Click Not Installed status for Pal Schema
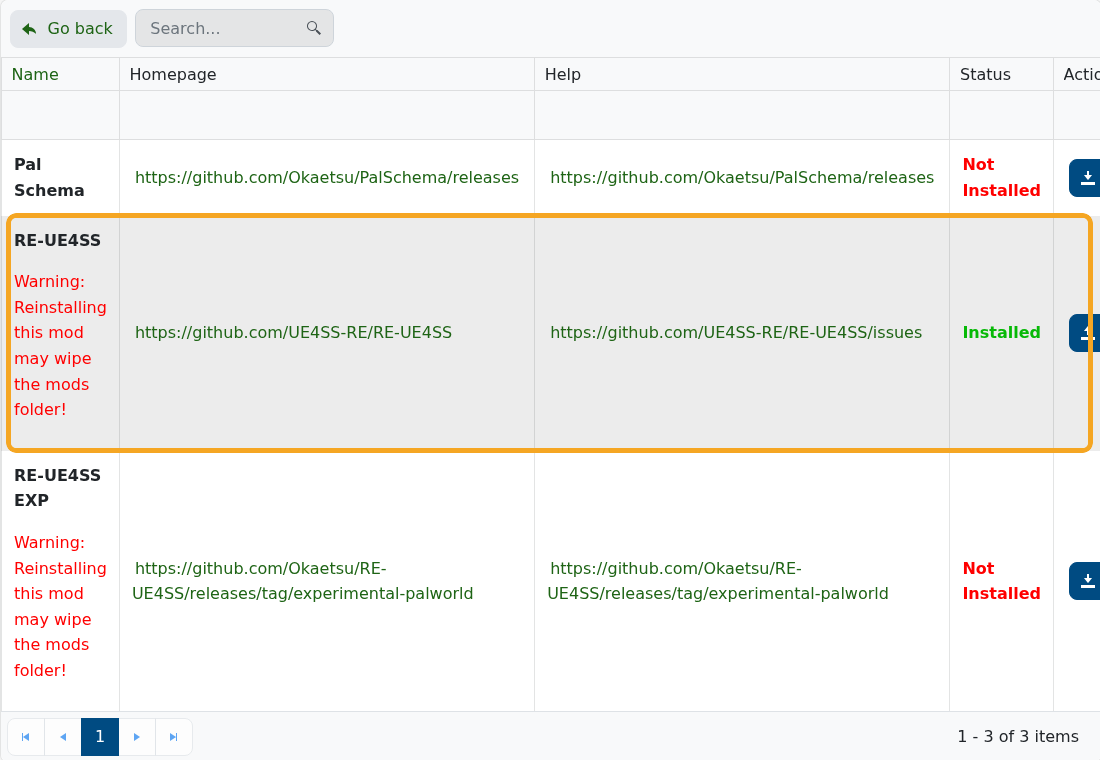 point(1001,178)
